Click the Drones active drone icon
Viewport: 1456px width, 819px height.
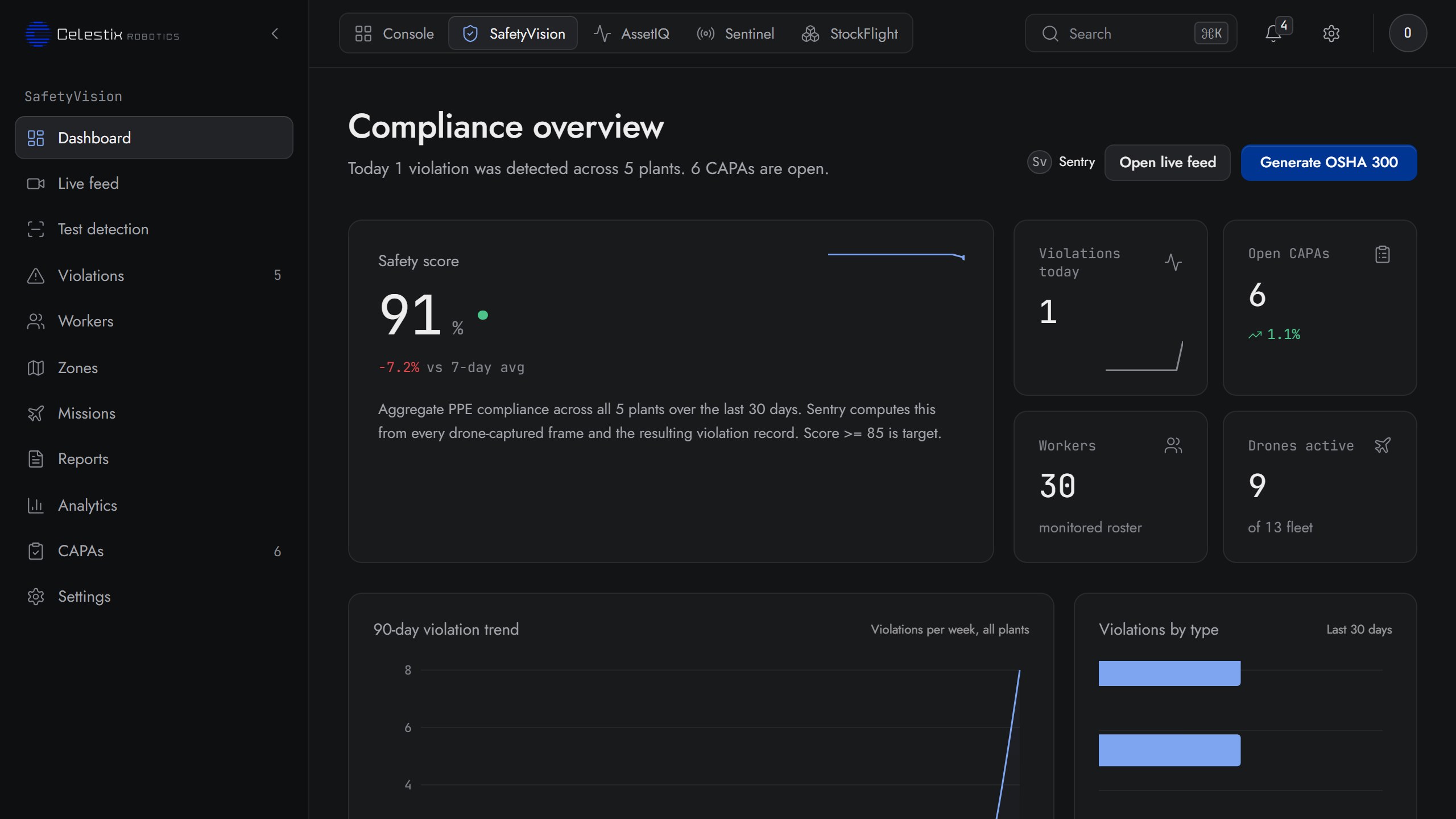pos(1383,445)
